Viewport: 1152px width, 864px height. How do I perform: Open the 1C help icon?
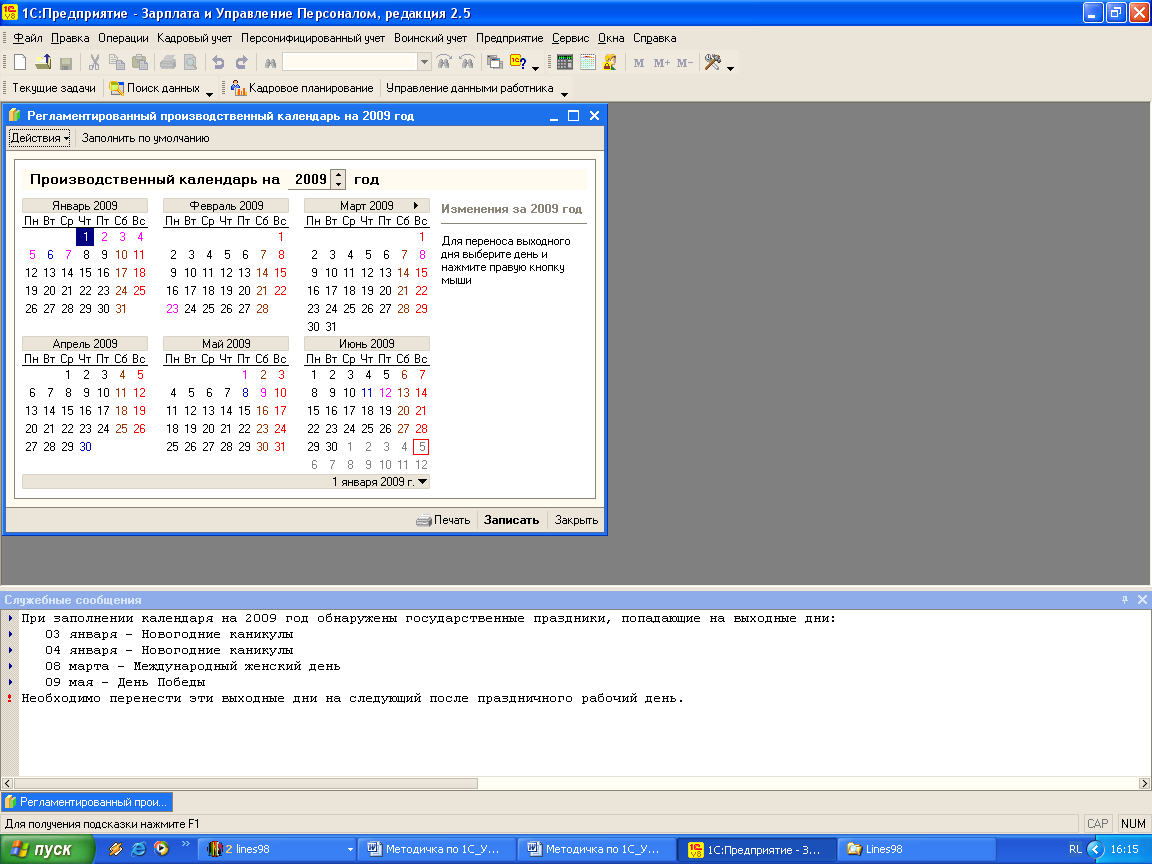[518, 62]
